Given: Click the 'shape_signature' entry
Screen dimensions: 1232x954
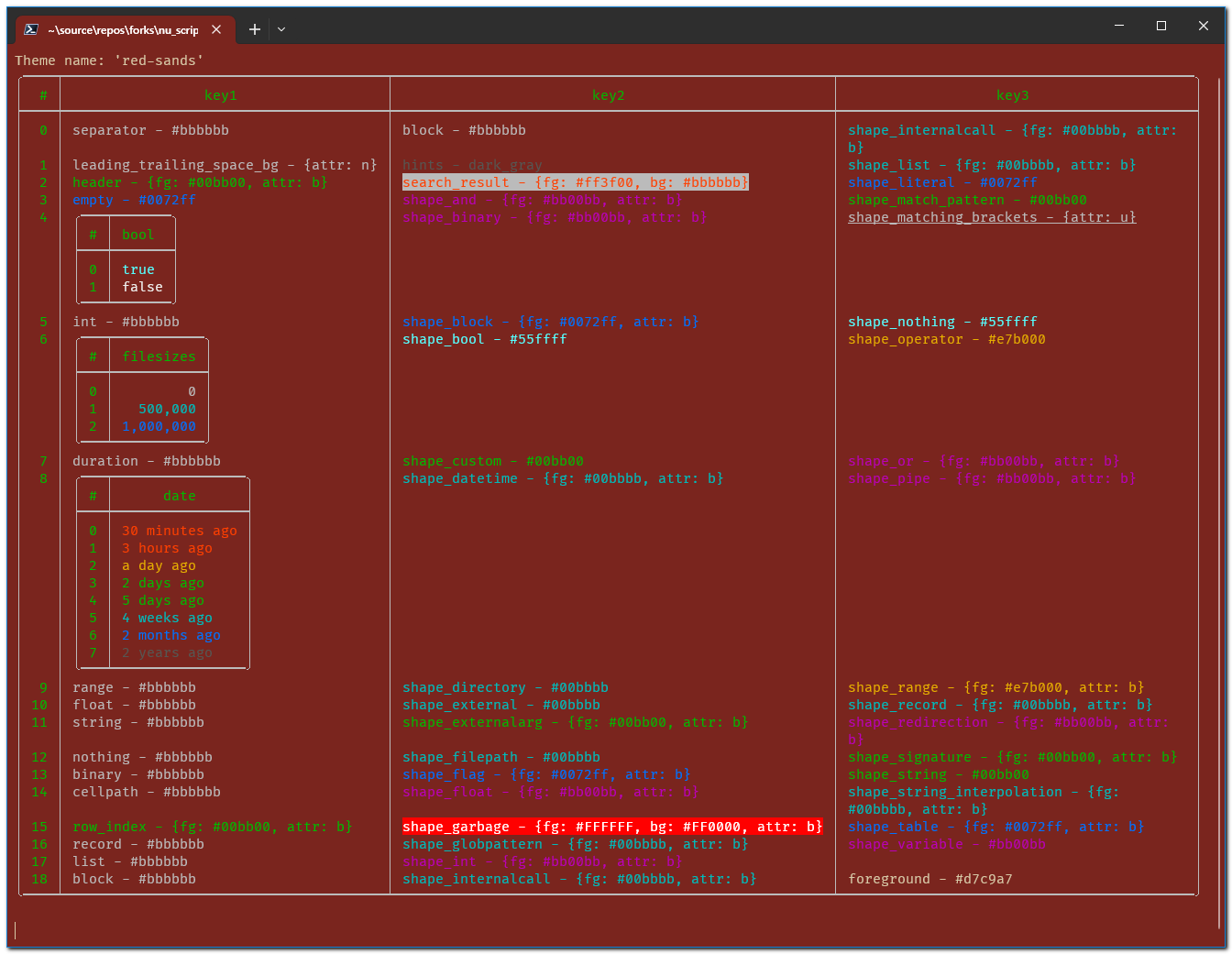Looking at the screenshot, I should (x=1013, y=757).
